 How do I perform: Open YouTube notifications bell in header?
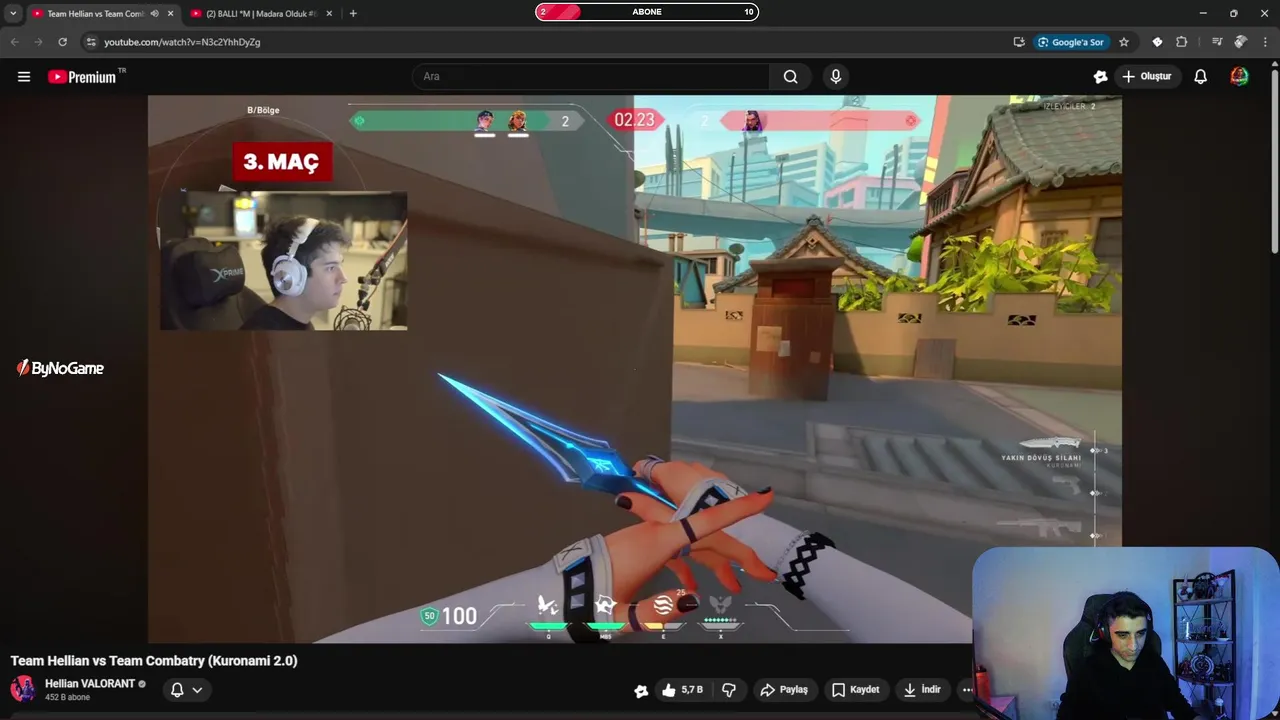pyautogui.click(x=1200, y=77)
